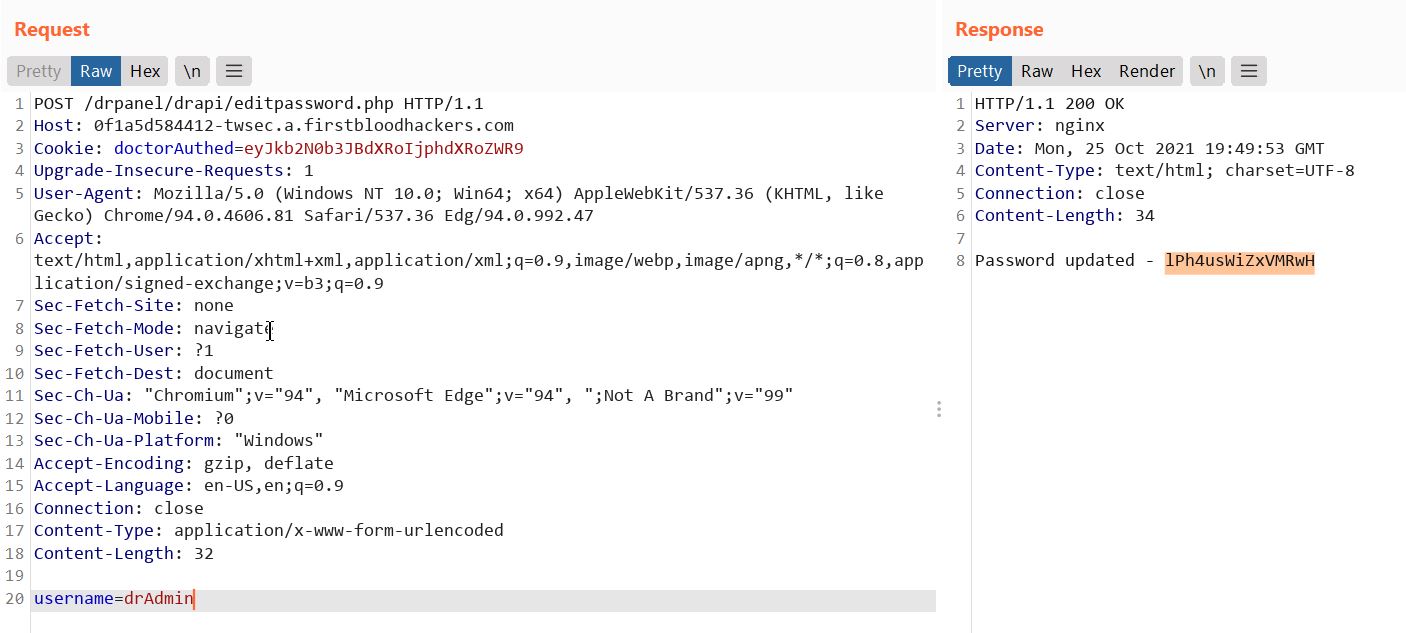Click the Accept-Language header line
The height and width of the screenshot is (633, 1406).
[x=189, y=486]
